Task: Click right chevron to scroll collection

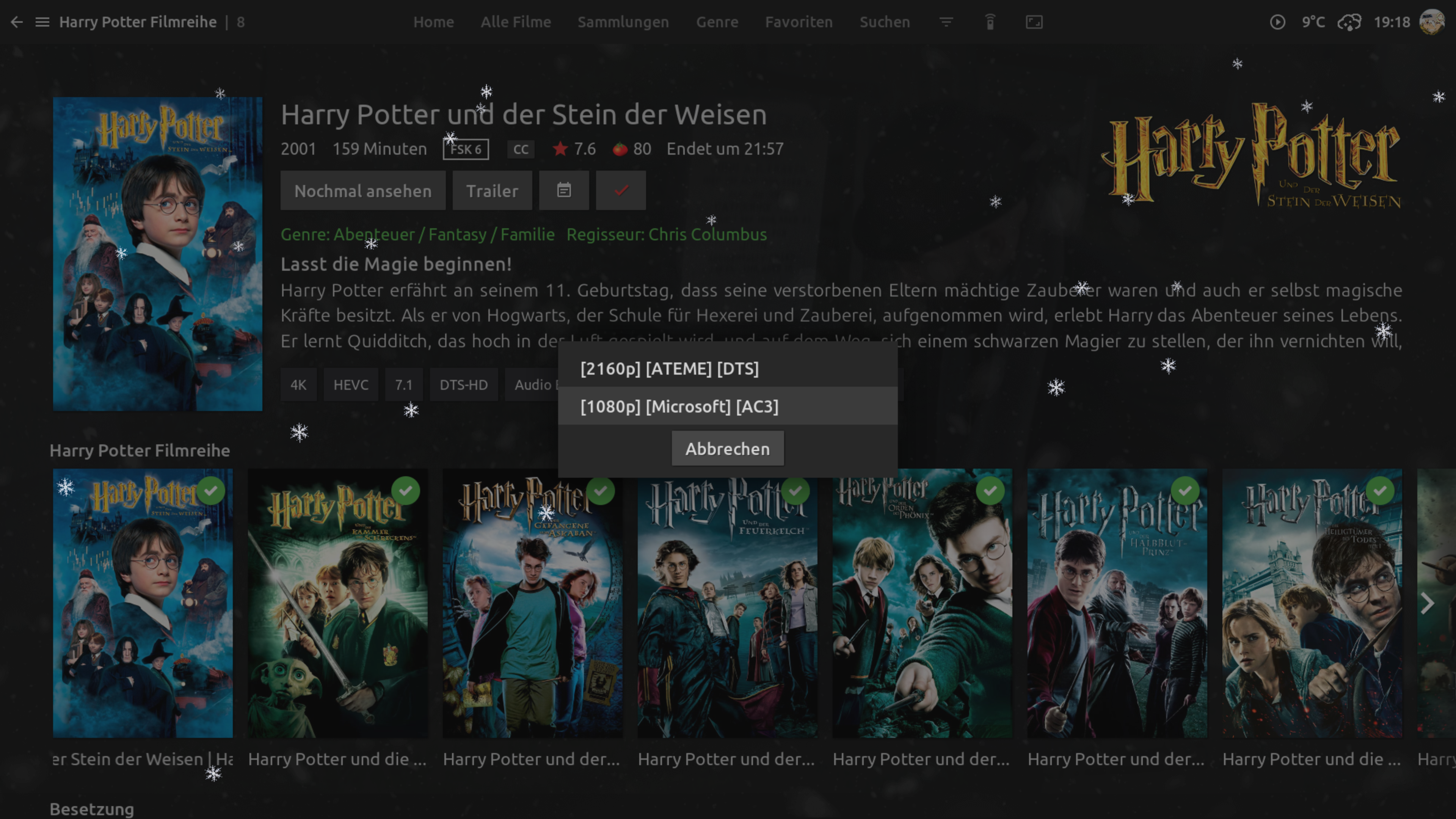Action: tap(1428, 603)
